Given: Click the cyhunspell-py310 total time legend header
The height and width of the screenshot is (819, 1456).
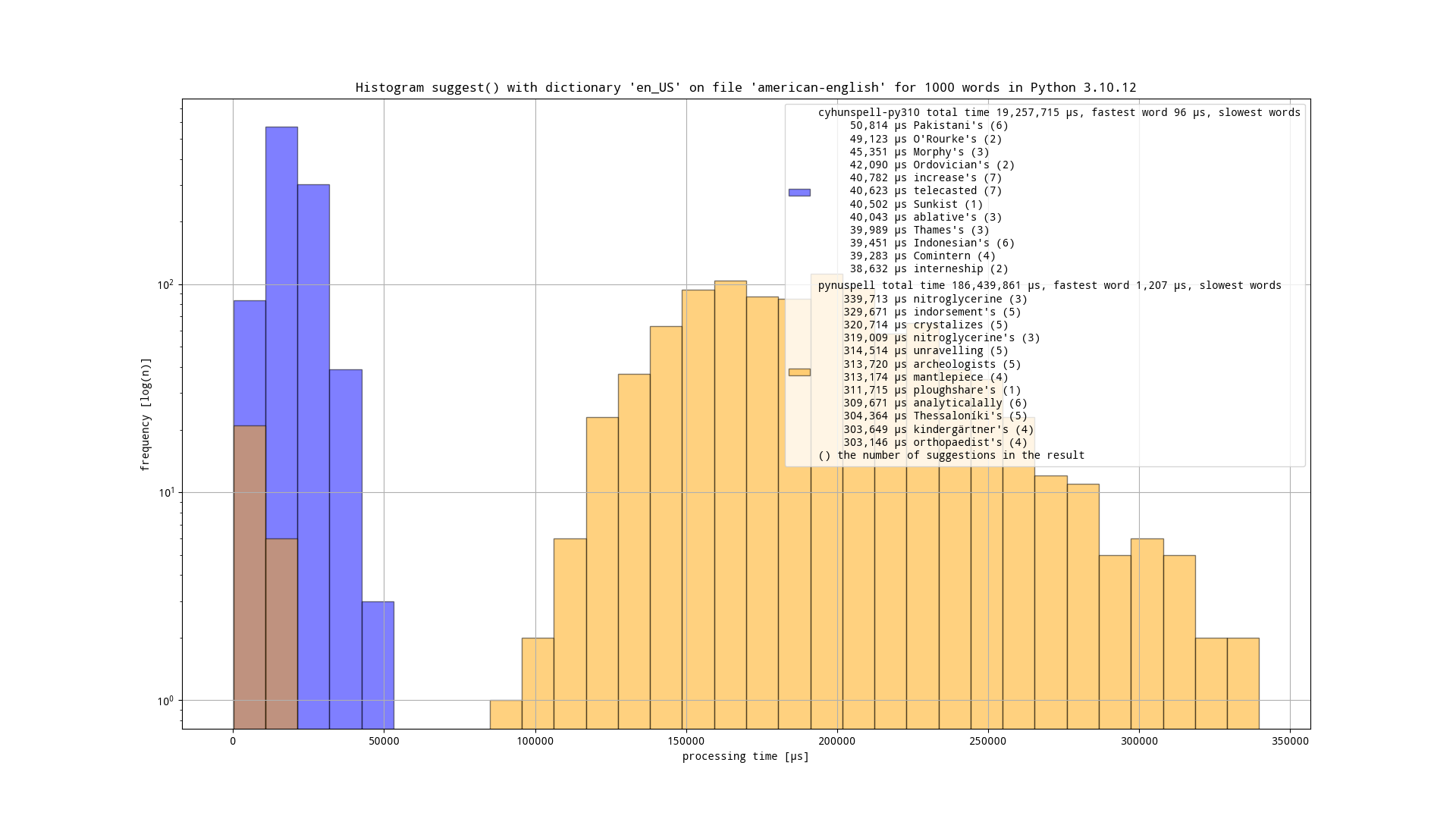Looking at the screenshot, I should pos(1059,112).
